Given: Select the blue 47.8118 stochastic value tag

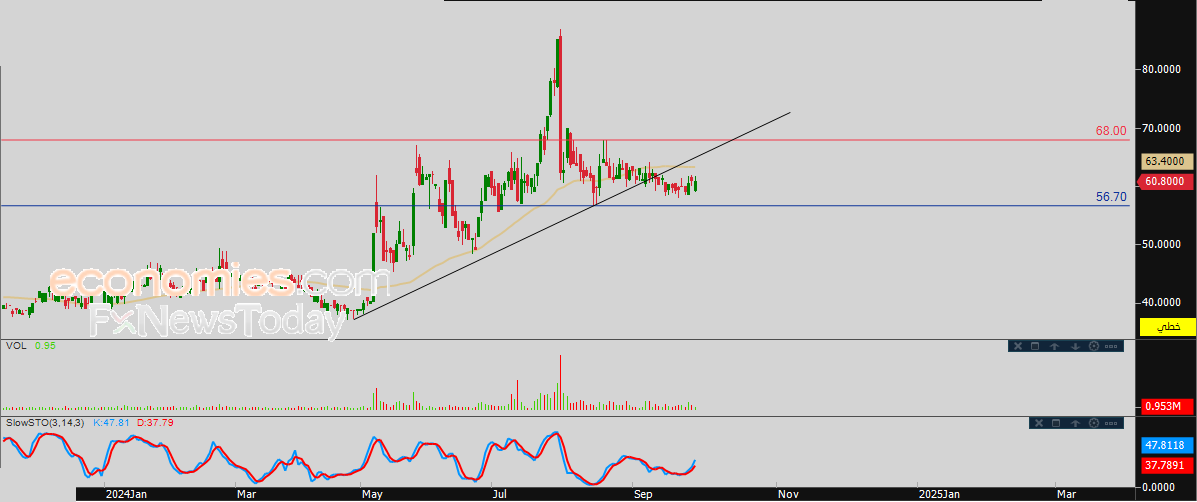Looking at the screenshot, I should (1168, 445).
